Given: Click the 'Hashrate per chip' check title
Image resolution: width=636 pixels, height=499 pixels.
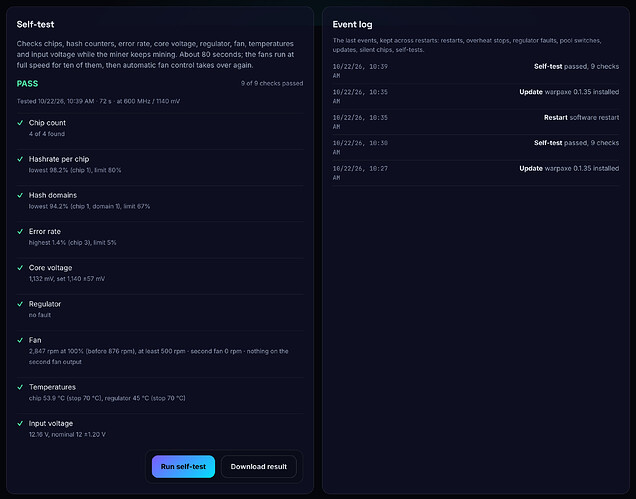Looking at the screenshot, I should [x=59, y=159].
